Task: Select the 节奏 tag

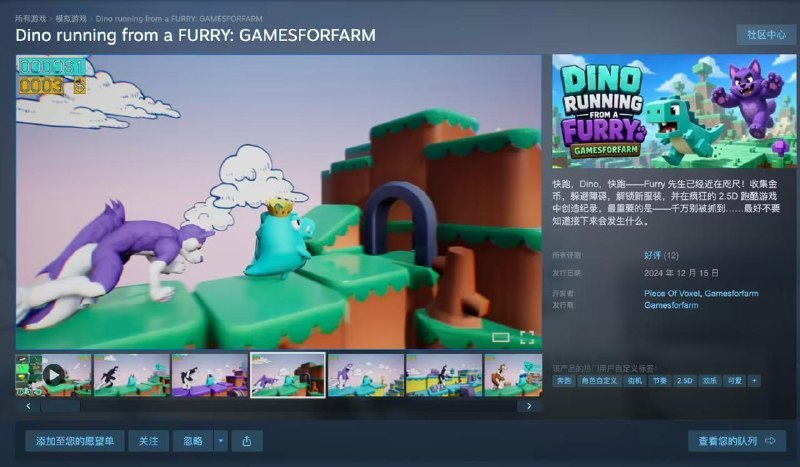Action: point(660,381)
